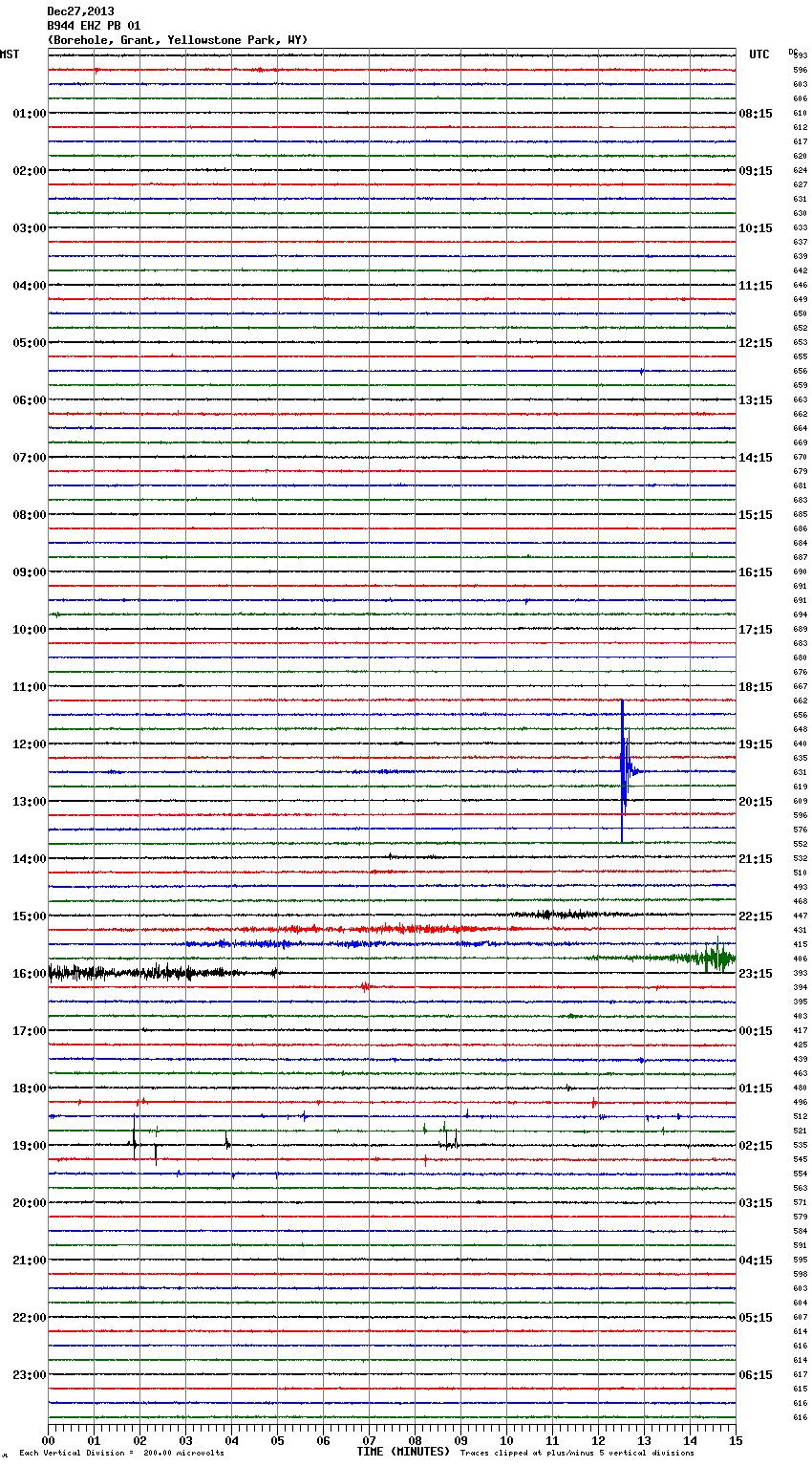Click minute 05 on the bottom axis
The height and width of the screenshot is (1466, 812).
pos(278,1440)
